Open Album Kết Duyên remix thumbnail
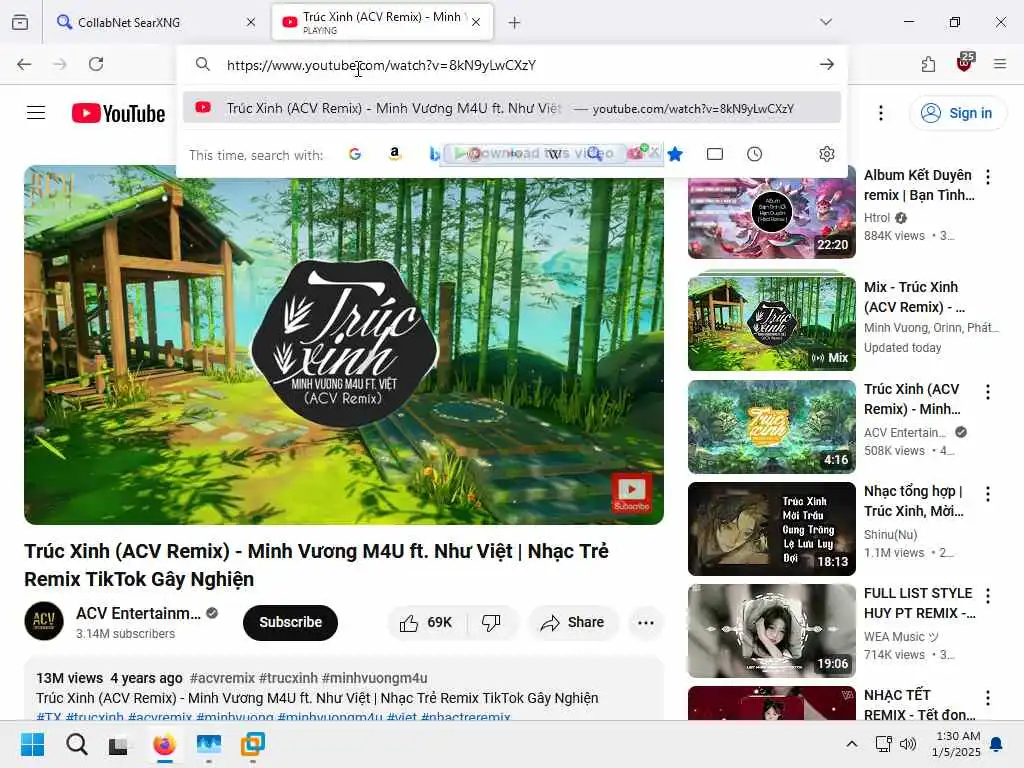 pyautogui.click(x=772, y=212)
